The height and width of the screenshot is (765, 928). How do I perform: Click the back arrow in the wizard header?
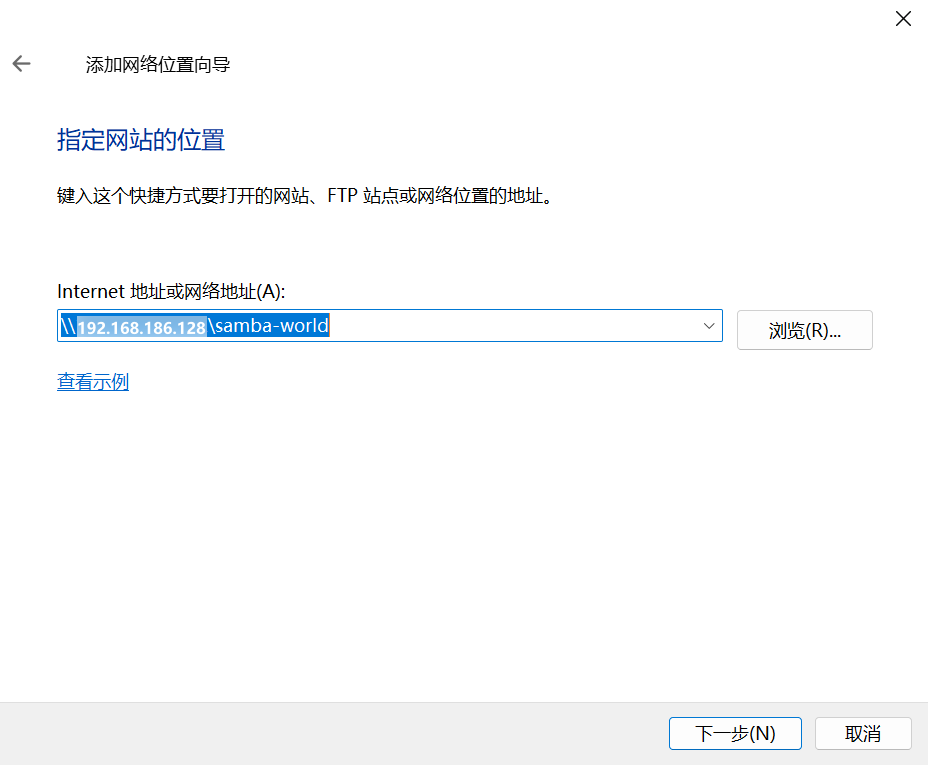[x=21, y=64]
